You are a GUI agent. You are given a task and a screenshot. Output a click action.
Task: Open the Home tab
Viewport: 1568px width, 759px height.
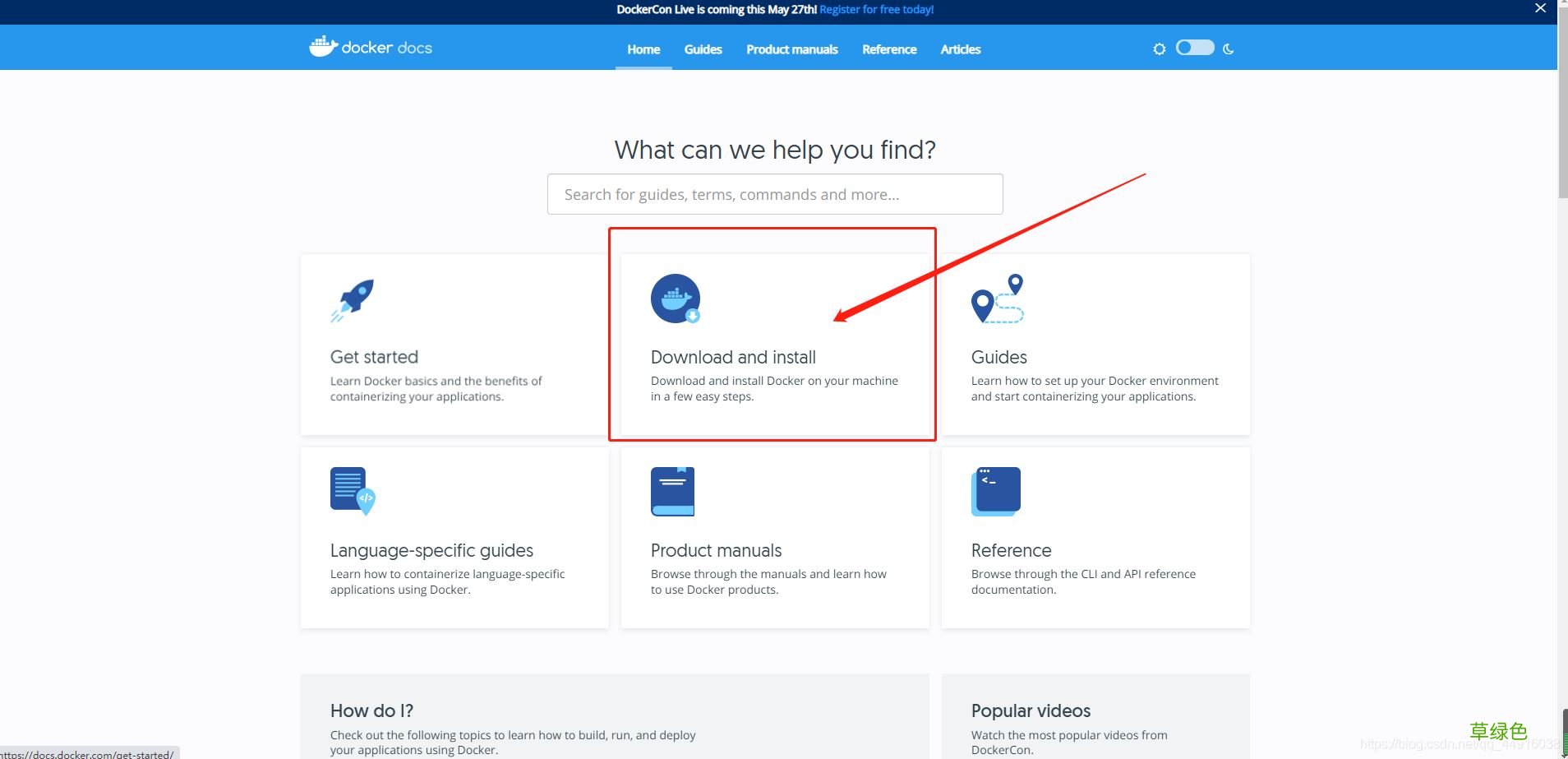tap(643, 49)
